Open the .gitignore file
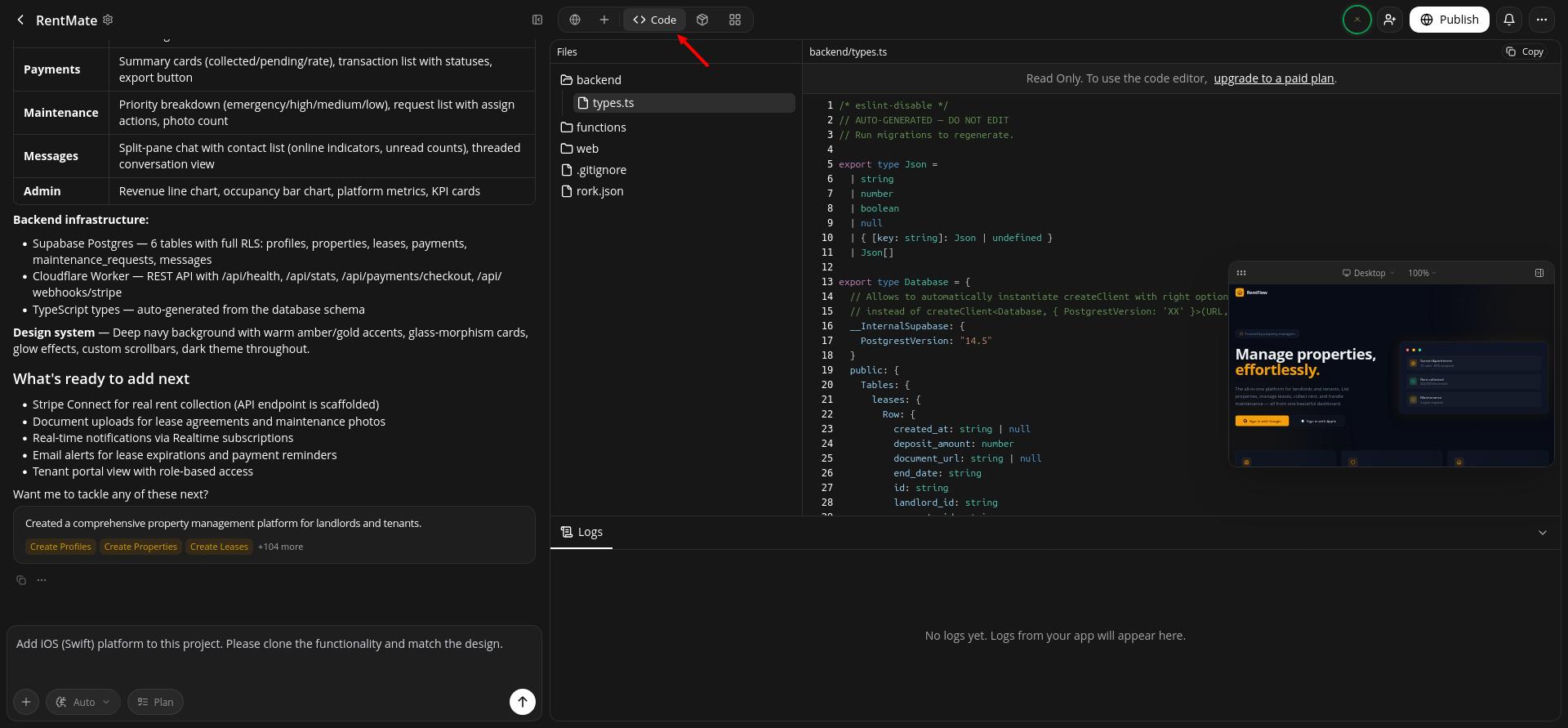This screenshot has width=1568, height=728. (x=594, y=170)
